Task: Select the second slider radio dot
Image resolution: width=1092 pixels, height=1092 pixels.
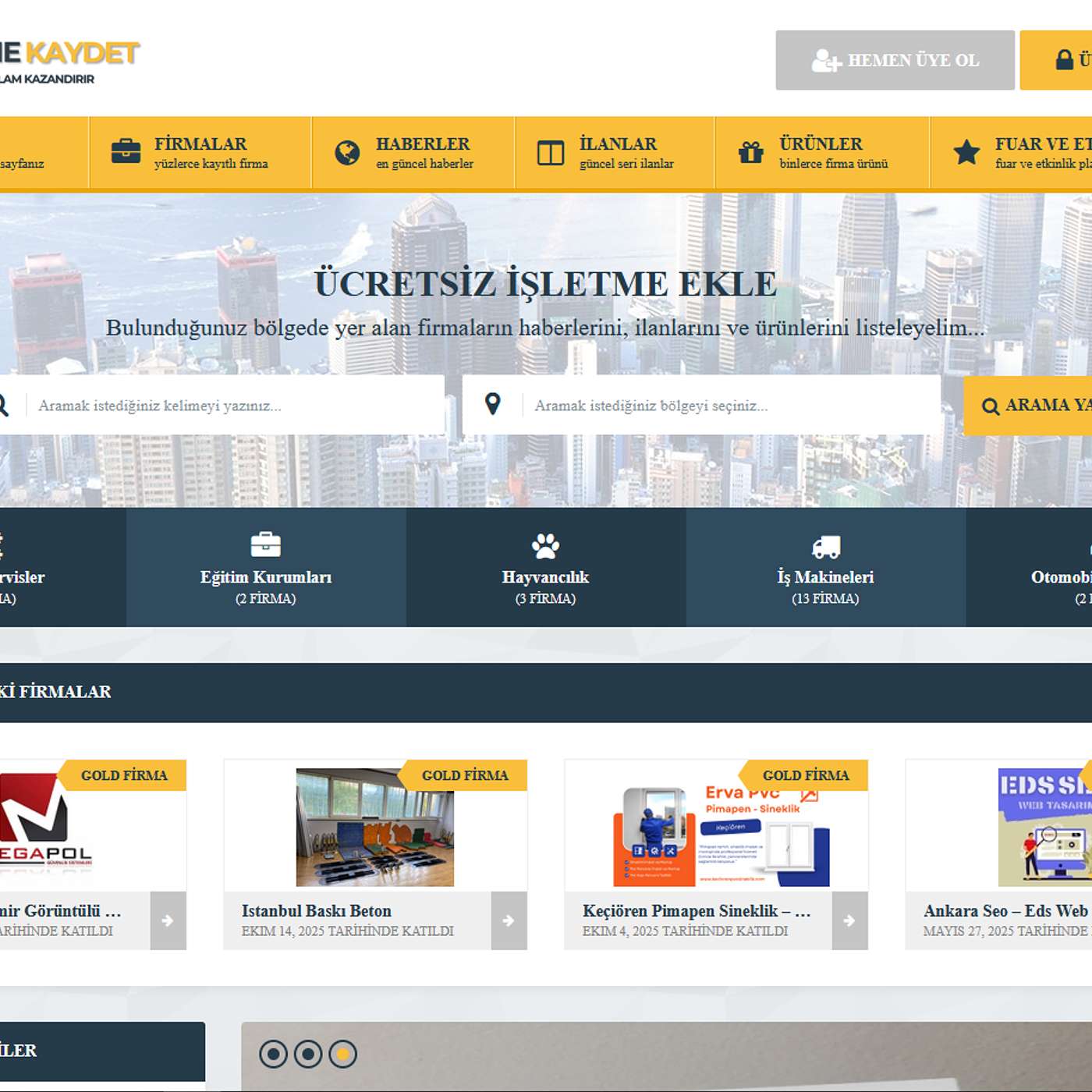Action: point(308,1055)
